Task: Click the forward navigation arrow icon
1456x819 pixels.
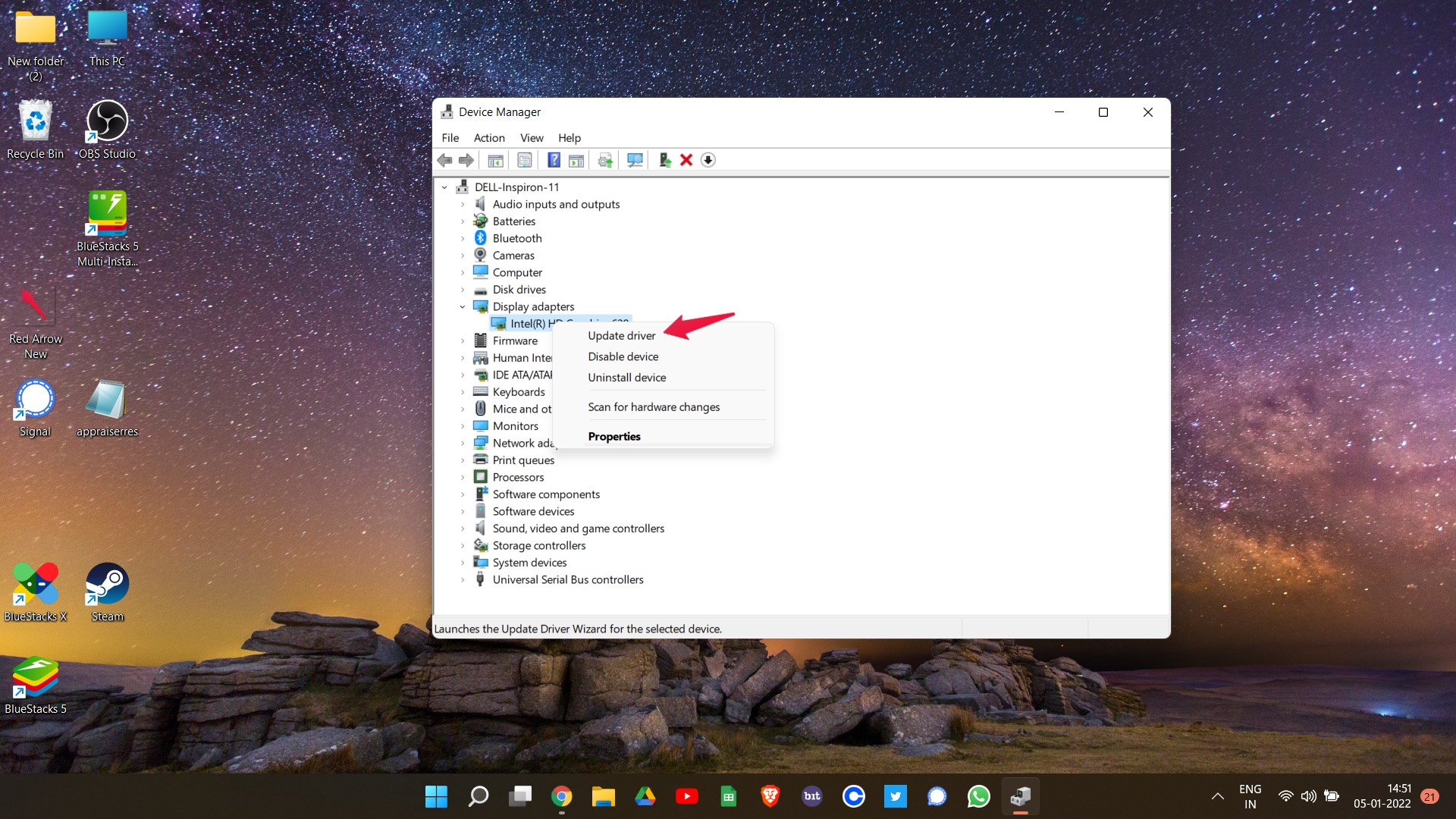Action: click(465, 159)
